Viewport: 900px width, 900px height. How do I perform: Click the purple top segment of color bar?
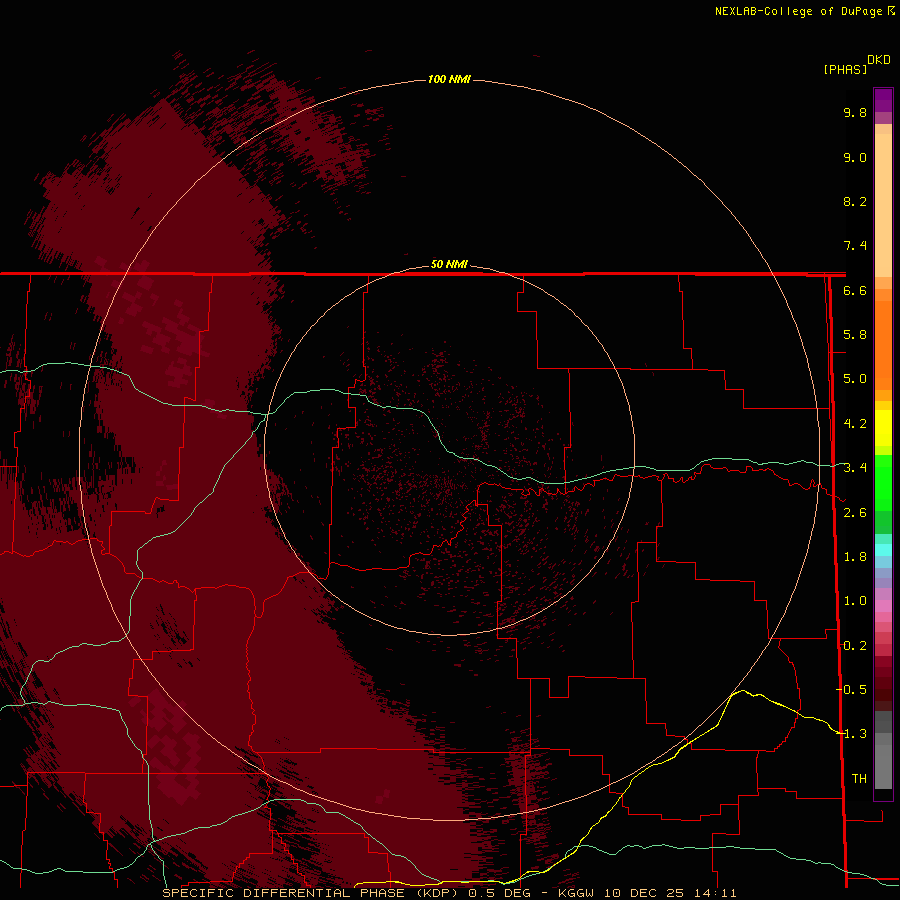click(x=883, y=100)
